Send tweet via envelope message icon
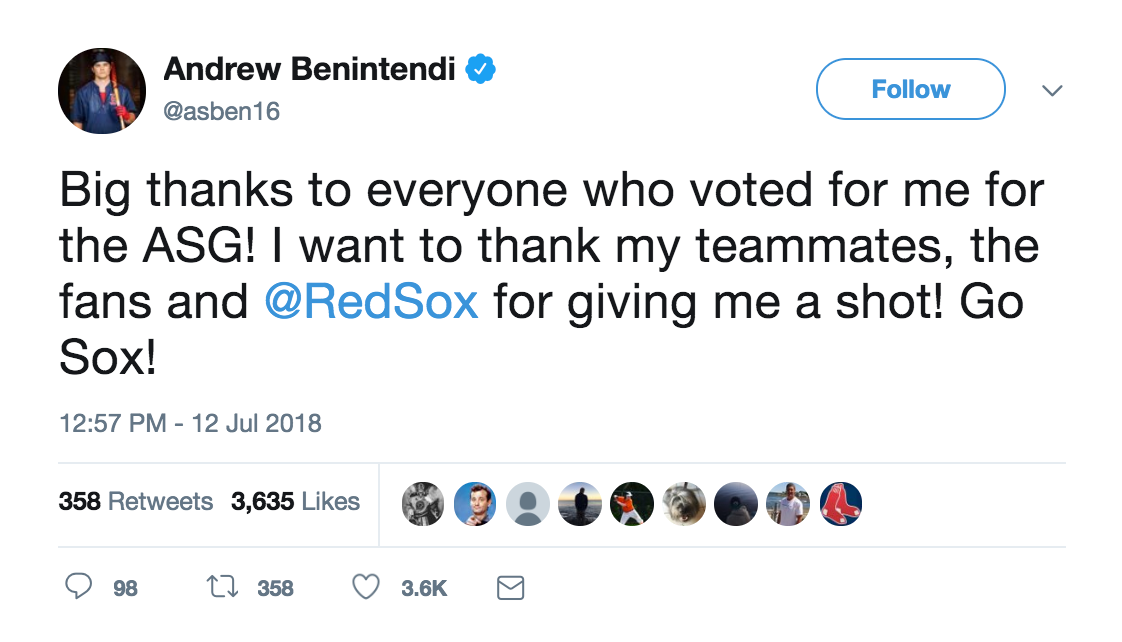1122x642 pixels. [510, 588]
